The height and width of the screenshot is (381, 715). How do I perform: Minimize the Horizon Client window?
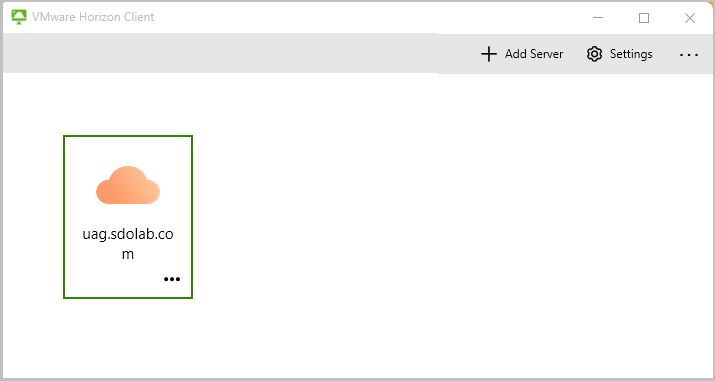598,18
